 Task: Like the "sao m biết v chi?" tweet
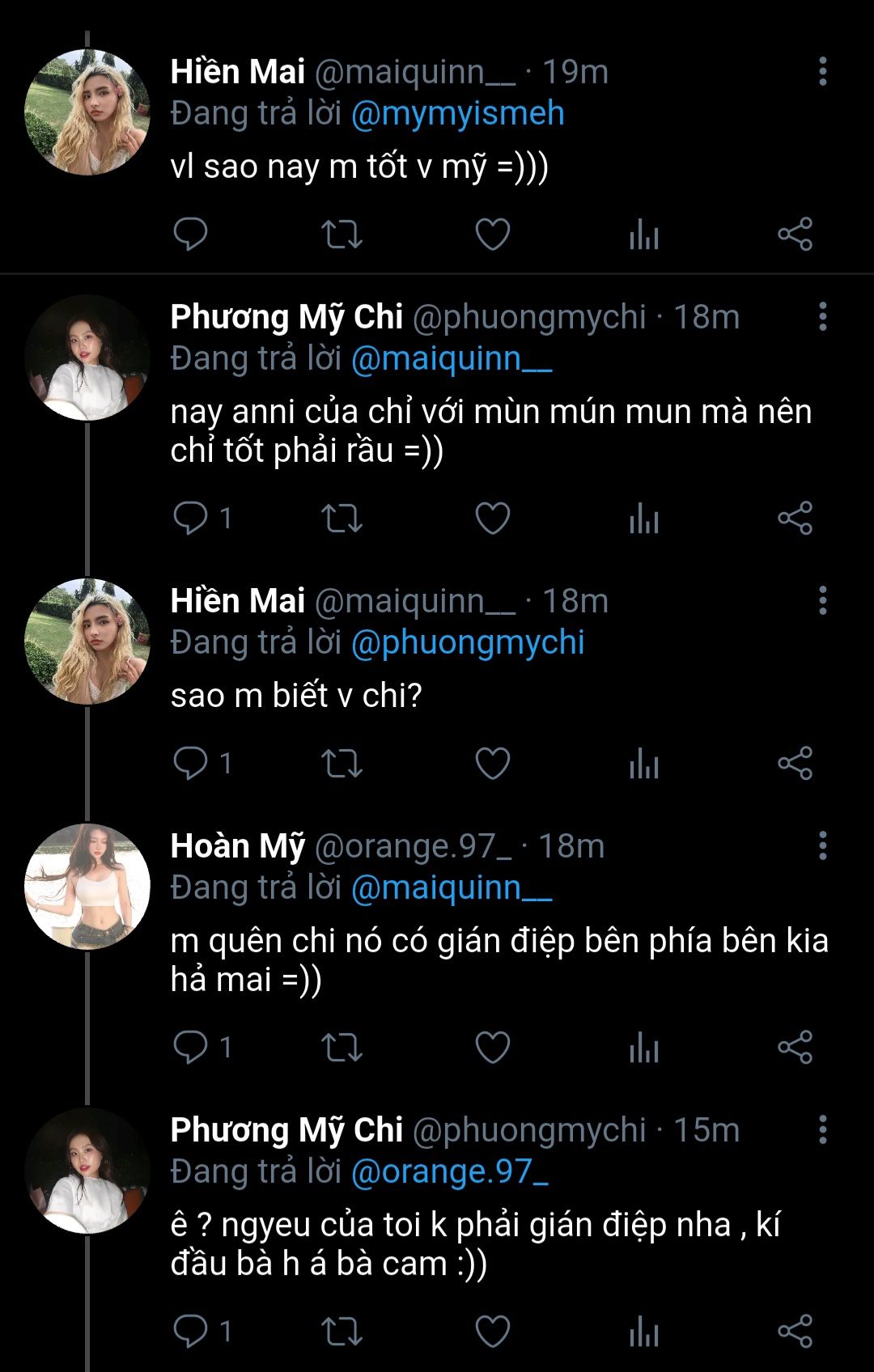pos(492,764)
